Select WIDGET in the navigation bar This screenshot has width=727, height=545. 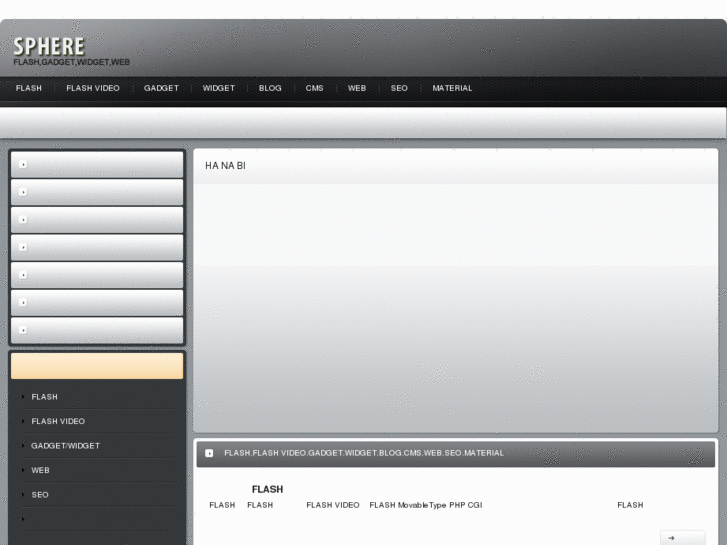coord(219,88)
